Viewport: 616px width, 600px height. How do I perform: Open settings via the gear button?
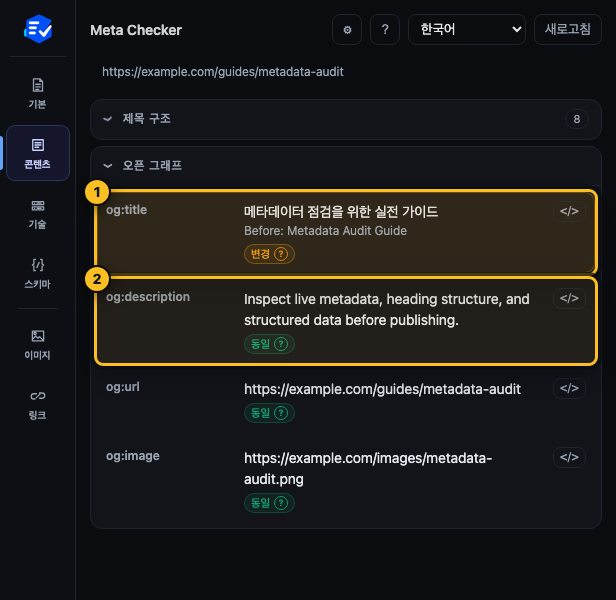pyautogui.click(x=347, y=29)
